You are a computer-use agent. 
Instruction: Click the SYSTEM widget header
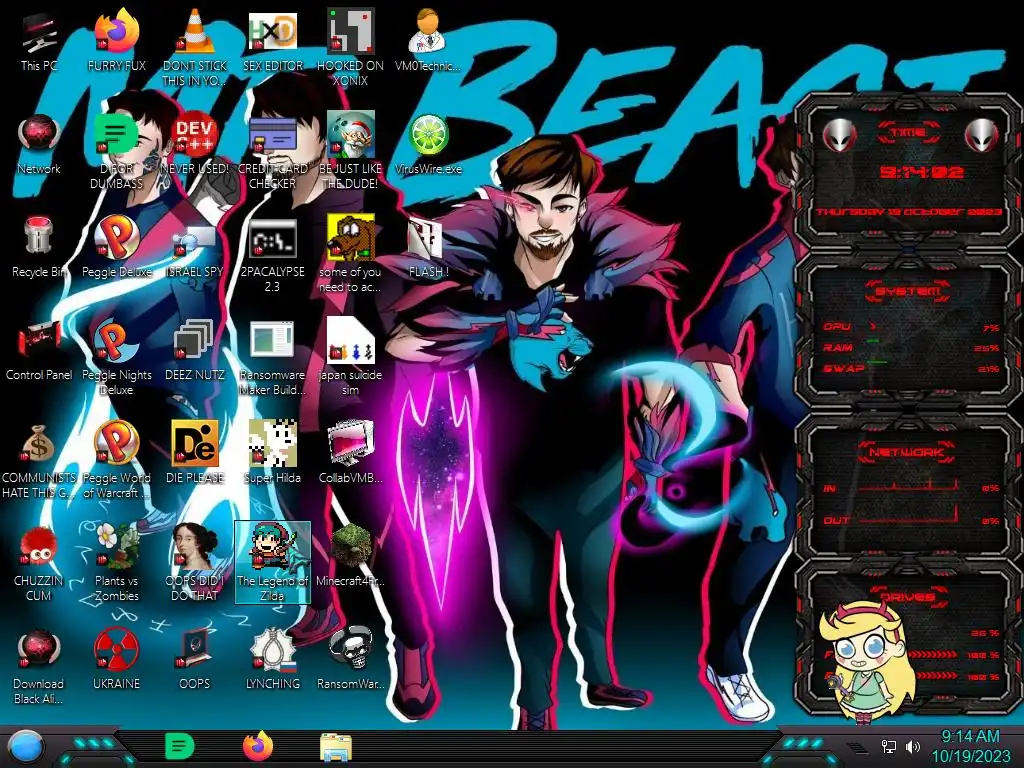click(908, 291)
